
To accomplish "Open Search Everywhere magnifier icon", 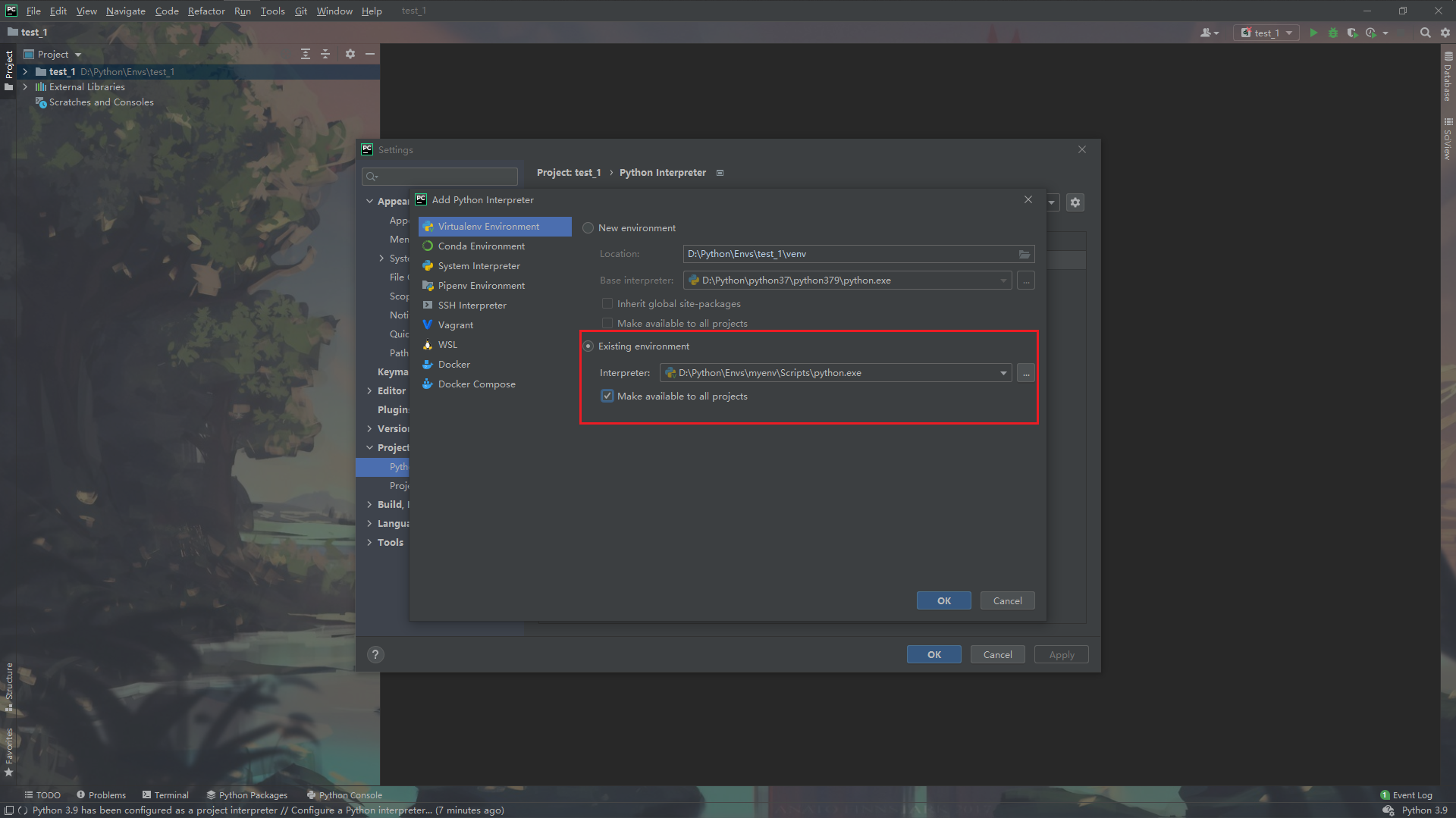I will pyautogui.click(x=1426, y=33).
